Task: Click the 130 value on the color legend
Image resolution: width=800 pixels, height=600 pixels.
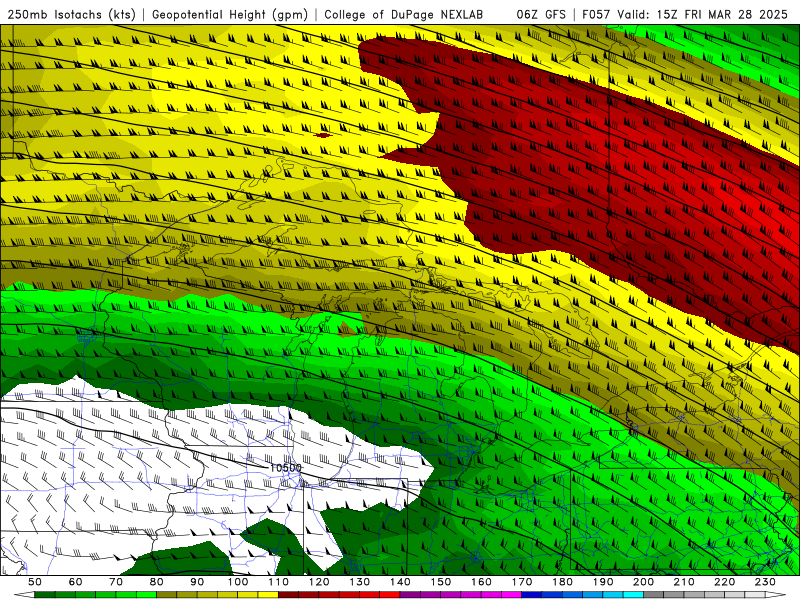Action: click(x=360, y=582)
